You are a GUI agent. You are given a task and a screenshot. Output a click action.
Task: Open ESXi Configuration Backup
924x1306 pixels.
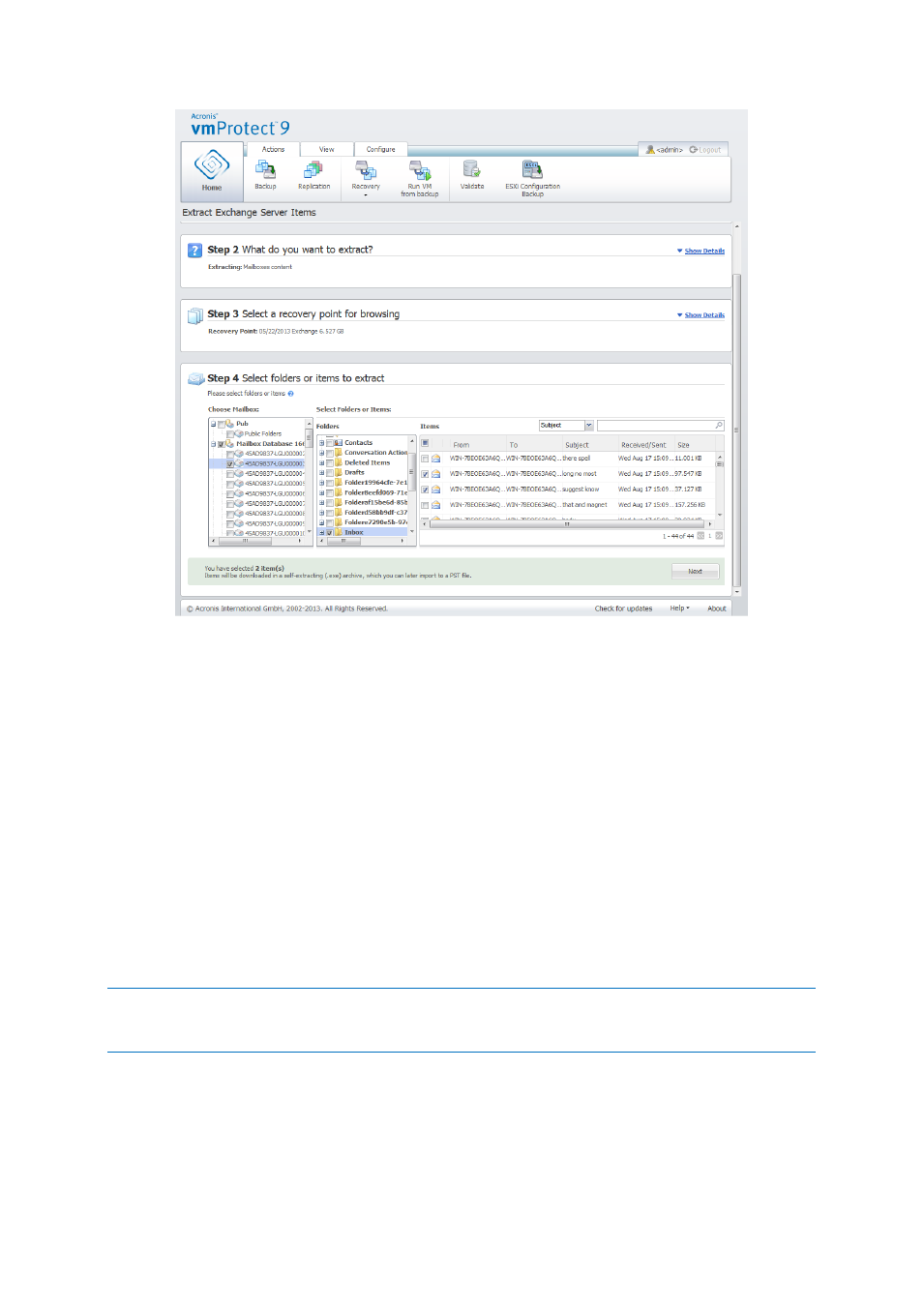point(532,178)
